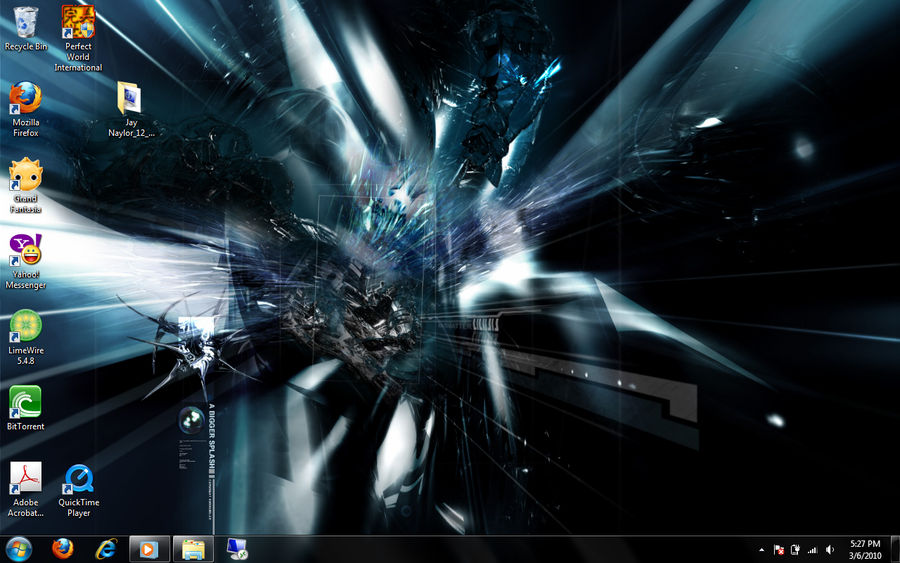Image resolution: width=900 pixels, height=563 pixels.
Task: Click the Mozilla Firefox desktop shortcut
Action: click(x=25, y=109)
